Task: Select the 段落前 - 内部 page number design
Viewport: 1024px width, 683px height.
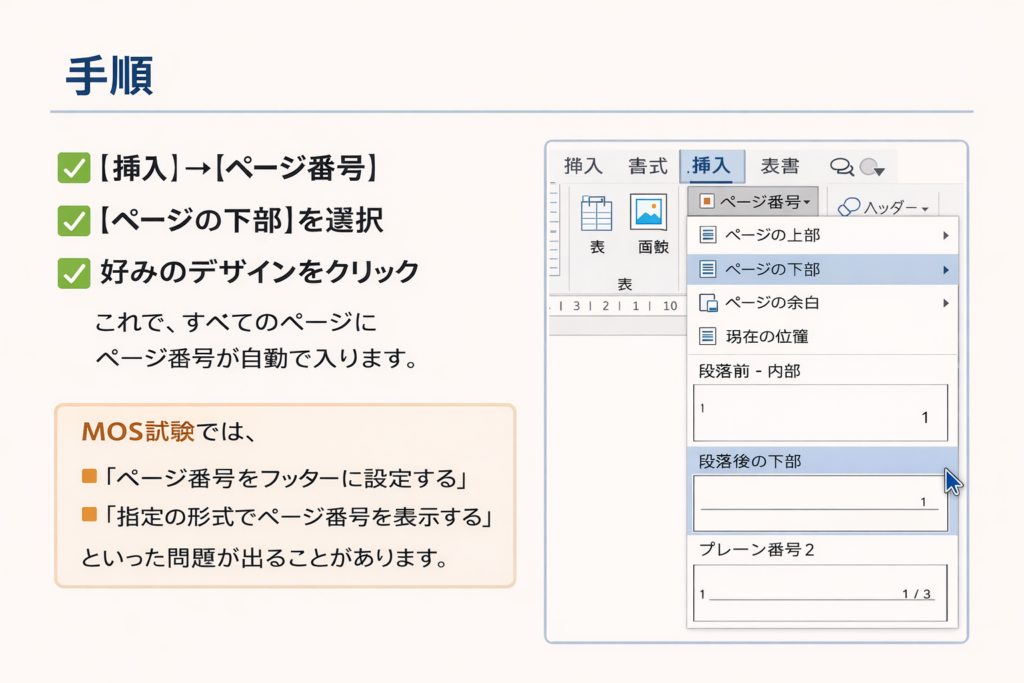Action: click(x=820, y=413)
